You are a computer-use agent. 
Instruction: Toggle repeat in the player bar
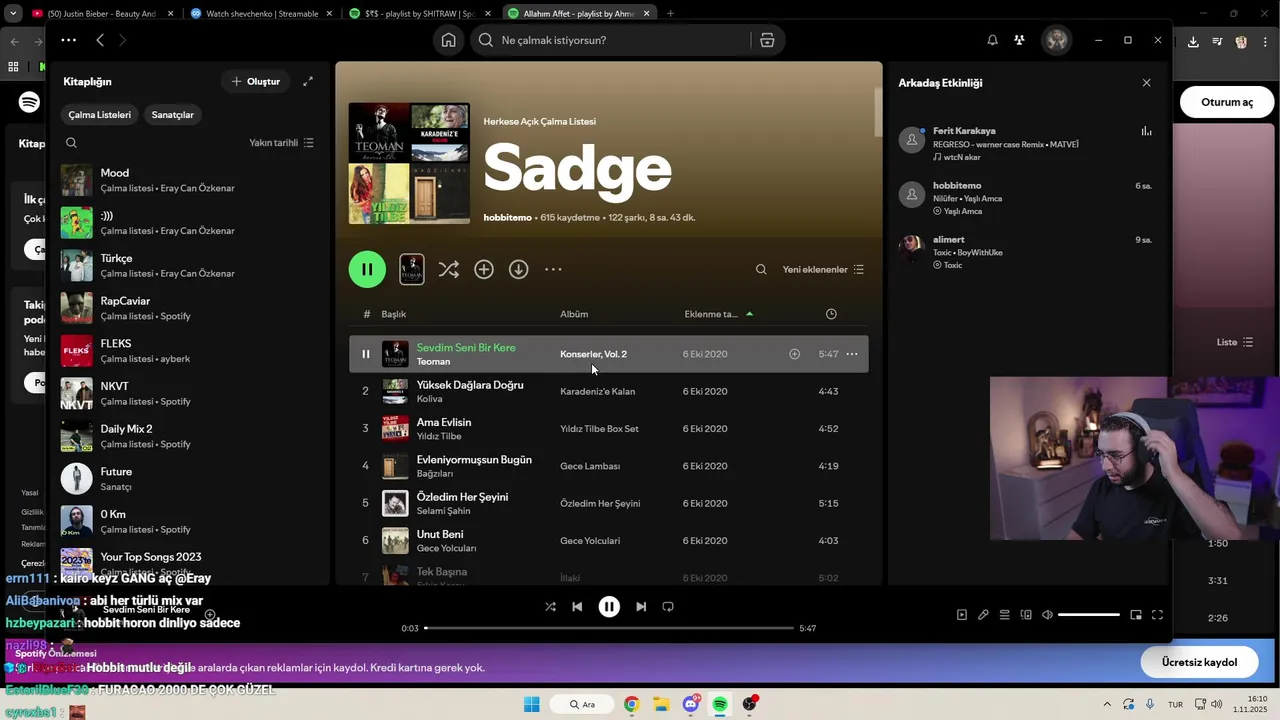tap(668, 606)
